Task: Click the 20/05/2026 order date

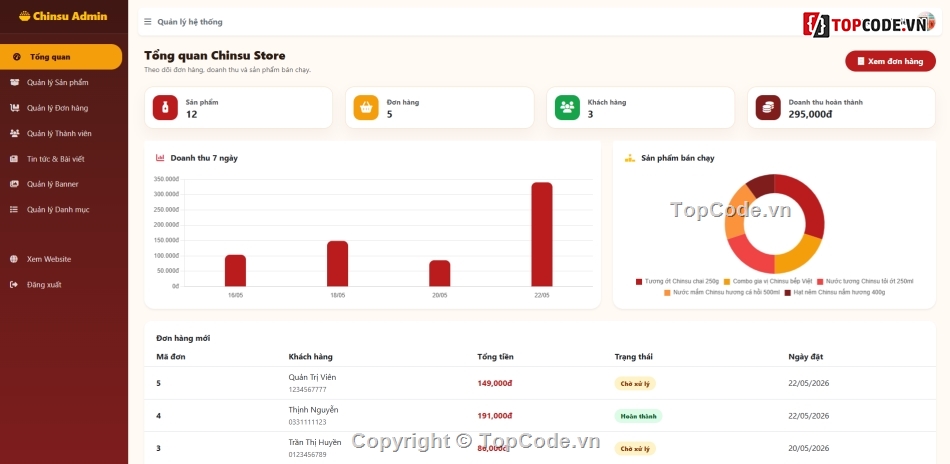Action: [808, 448]
